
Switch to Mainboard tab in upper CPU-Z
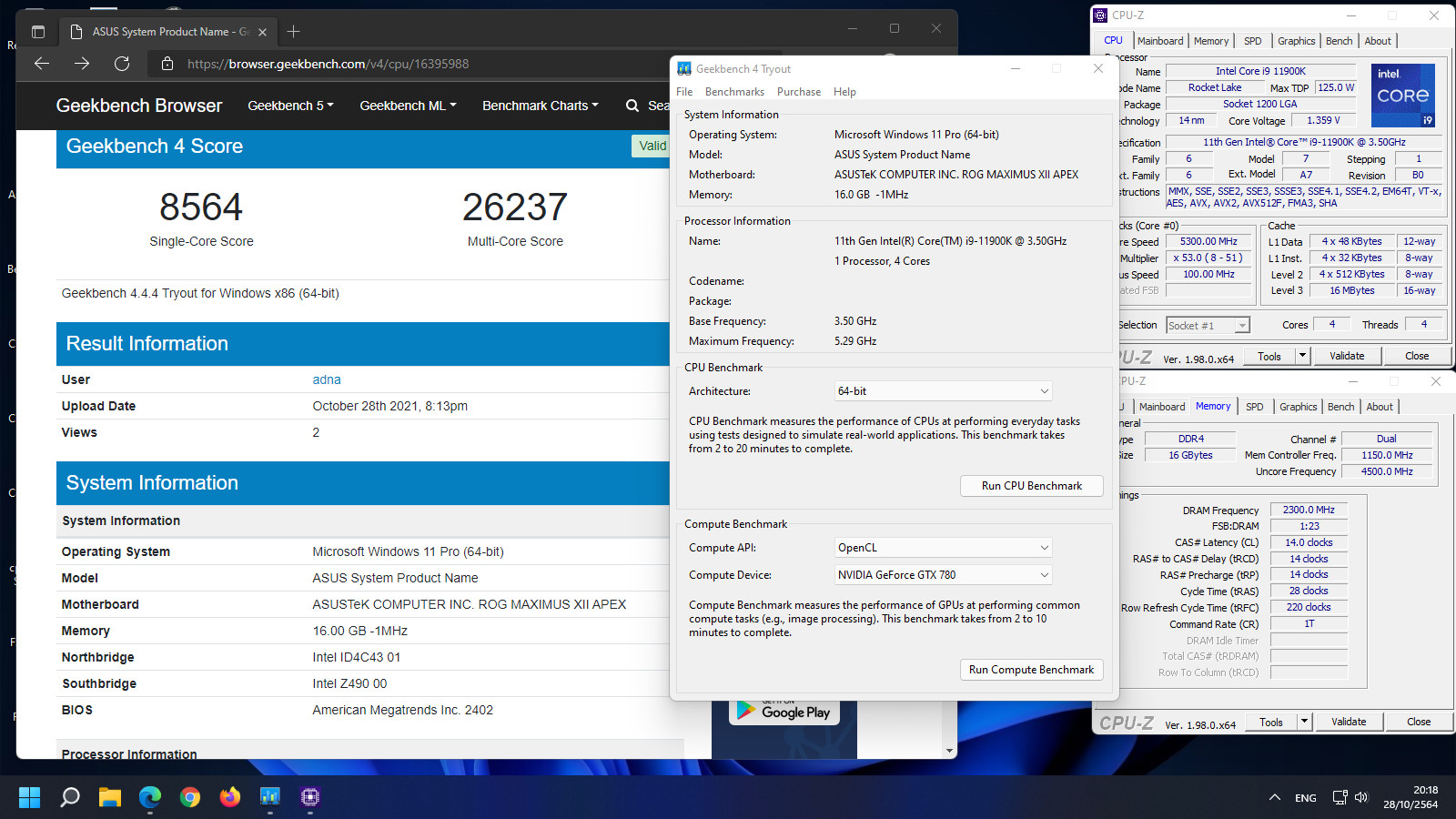click(1160, 41)
